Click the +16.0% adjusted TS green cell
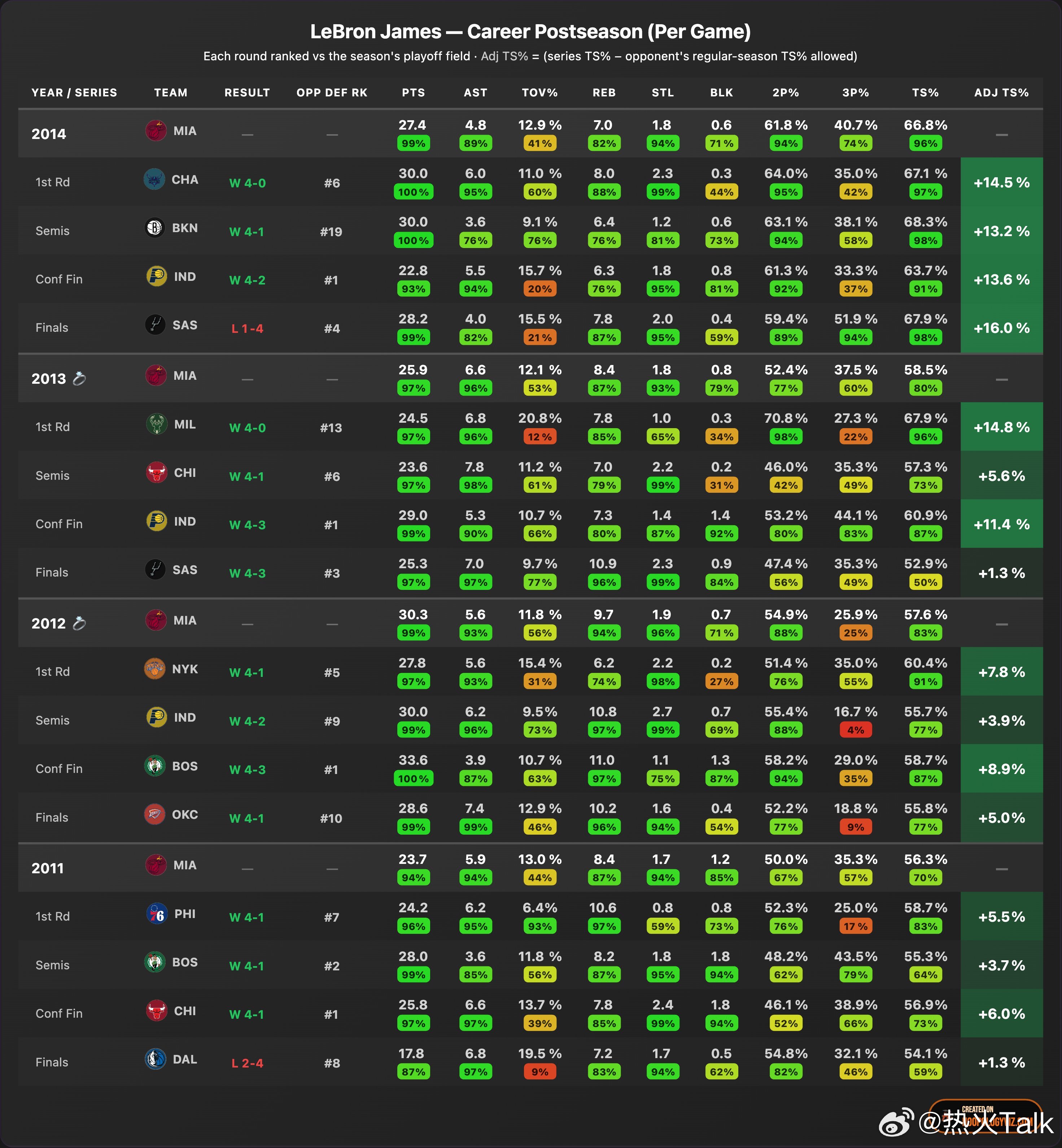 (x=1002, y=328)
